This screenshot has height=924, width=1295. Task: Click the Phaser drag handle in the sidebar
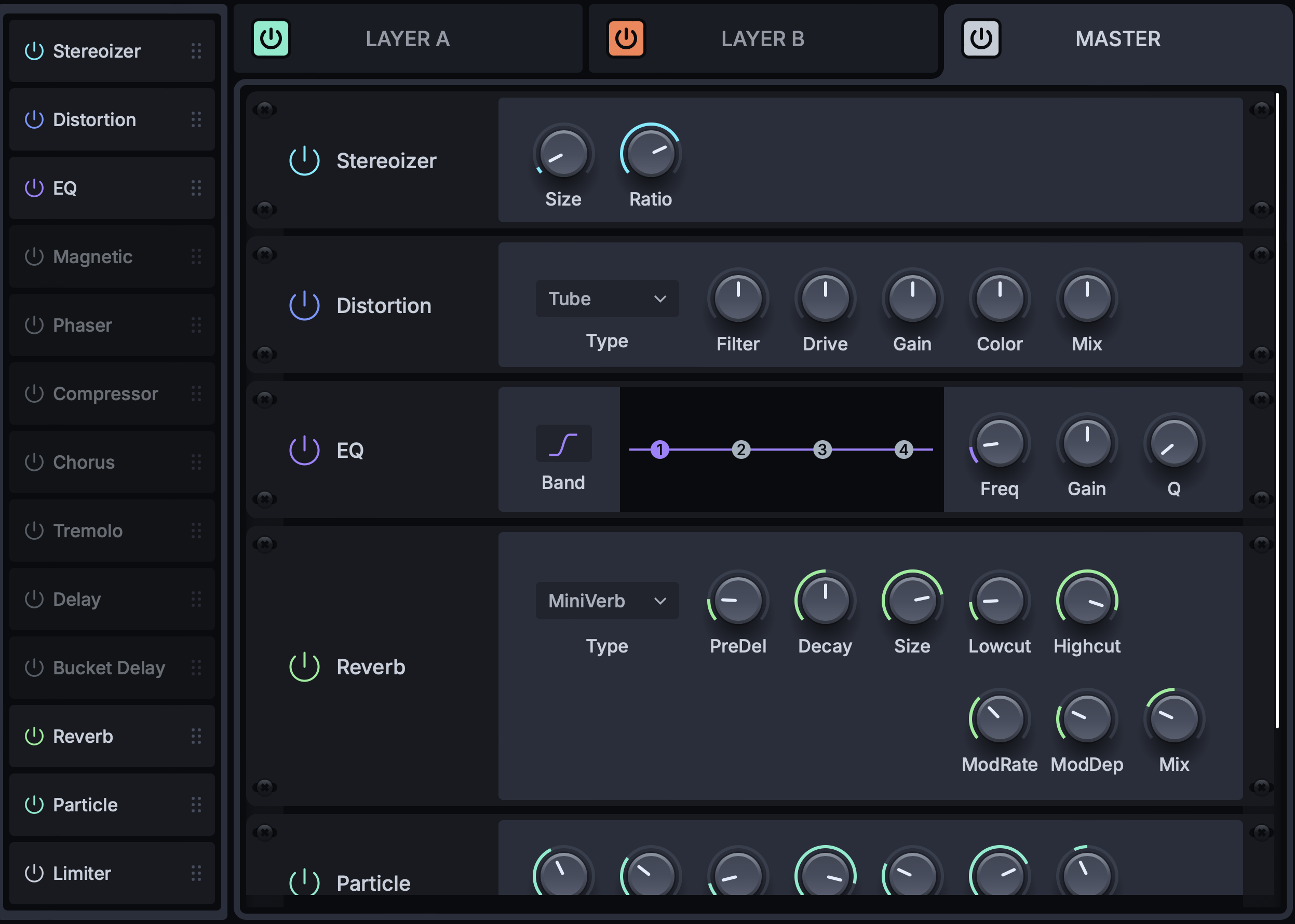click(196, 325)
